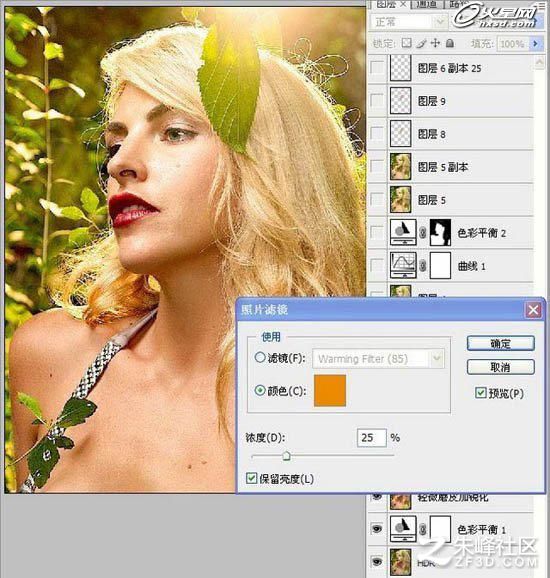Close the 照片滤镜 dialog
The width and height of the screenshot is (550, 578).
click(533, 310)
